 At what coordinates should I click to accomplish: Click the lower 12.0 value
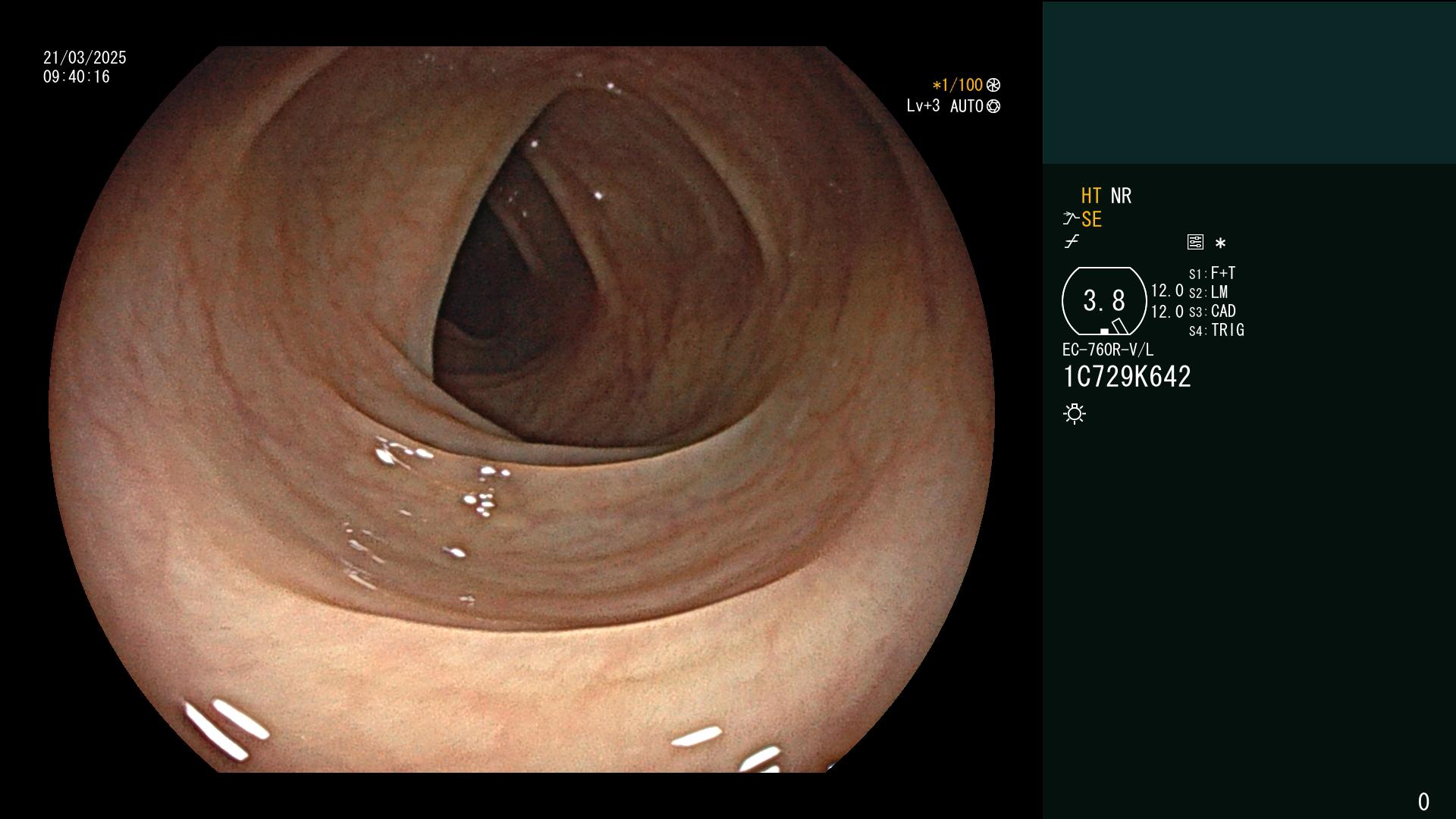point(1167,312)
